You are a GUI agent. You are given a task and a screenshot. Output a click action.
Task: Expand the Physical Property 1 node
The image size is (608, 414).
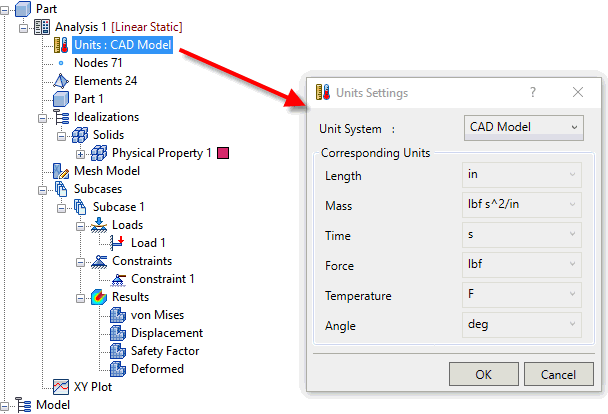click(81, 153)
